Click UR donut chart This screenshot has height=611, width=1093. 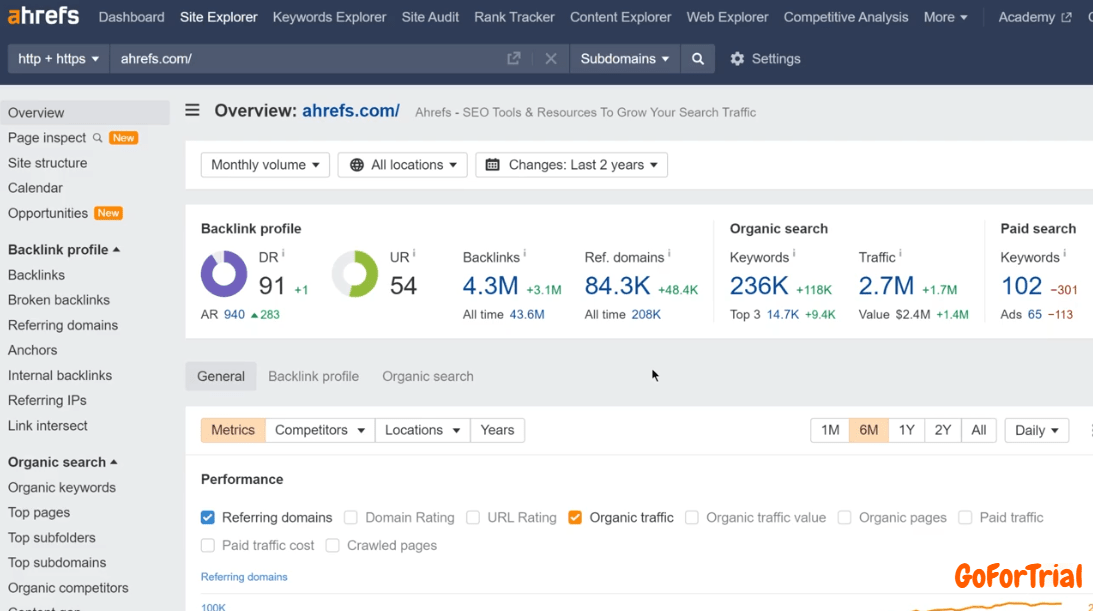coord(355,274)
